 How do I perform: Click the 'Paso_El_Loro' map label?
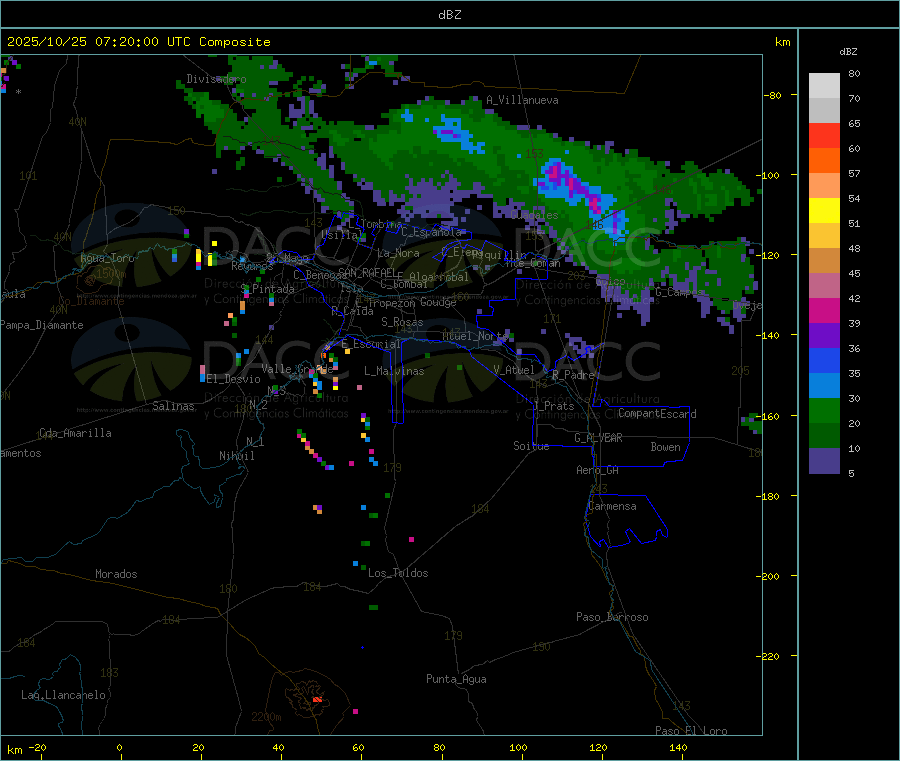(691, 731)
